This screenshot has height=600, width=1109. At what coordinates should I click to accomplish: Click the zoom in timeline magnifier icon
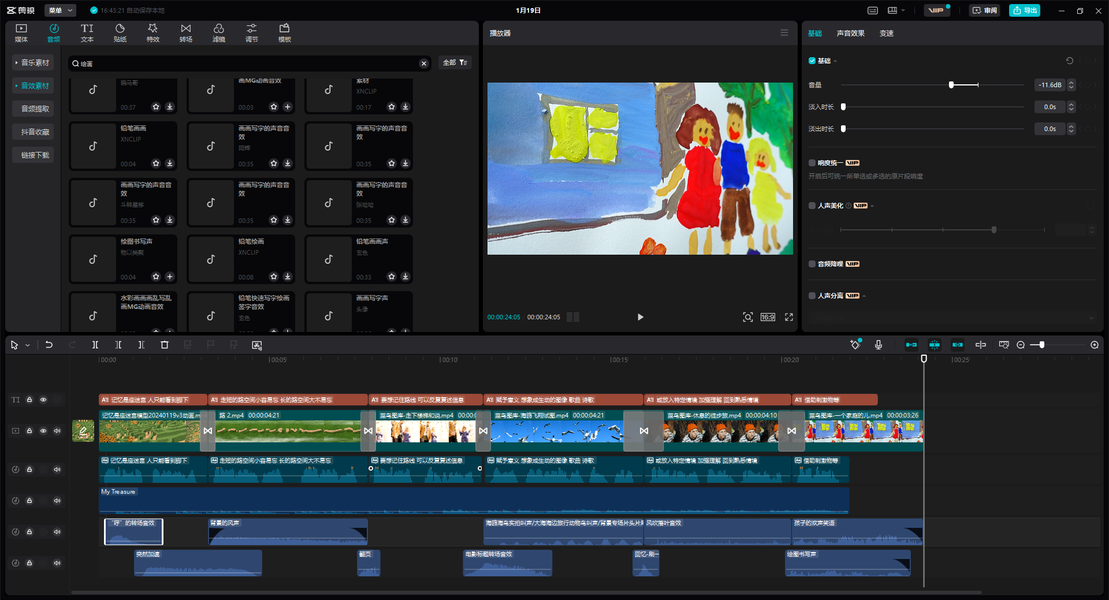tap(1095, 345)
